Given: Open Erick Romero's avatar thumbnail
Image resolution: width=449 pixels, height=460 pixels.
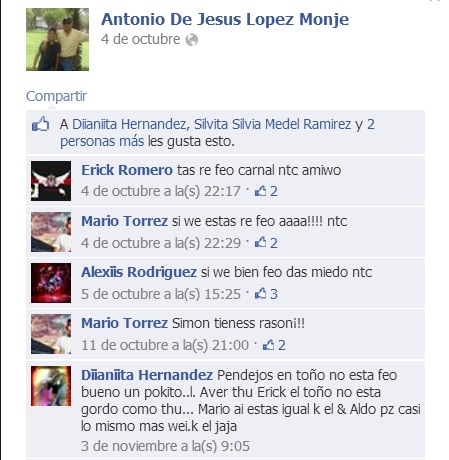Looking at the screenshot, I should coord(51,181).
